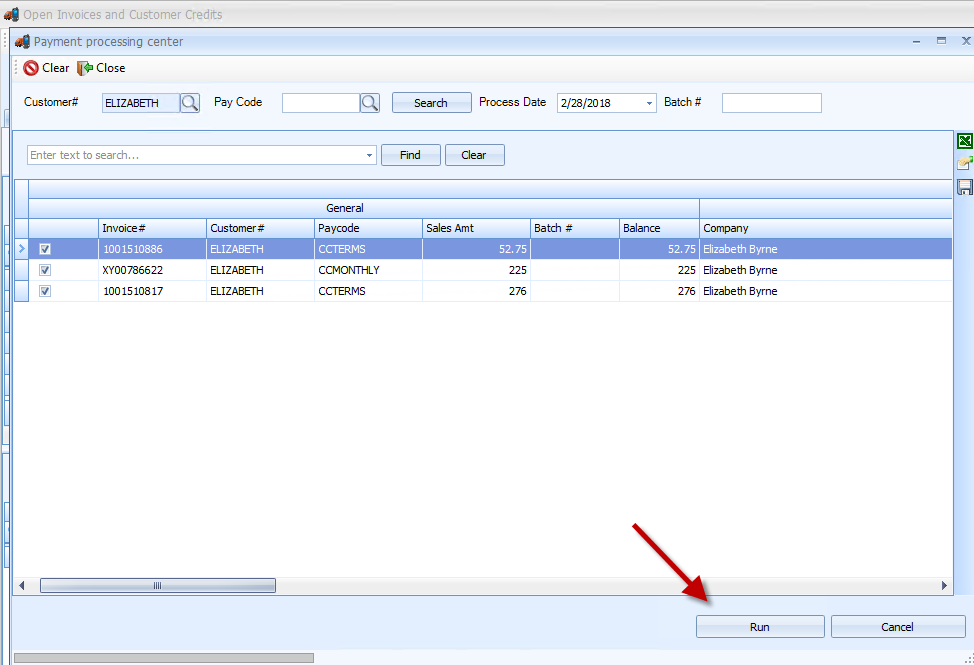
Task: Uncheck the checkbox for invoice XY00786622
Action: 45,270
